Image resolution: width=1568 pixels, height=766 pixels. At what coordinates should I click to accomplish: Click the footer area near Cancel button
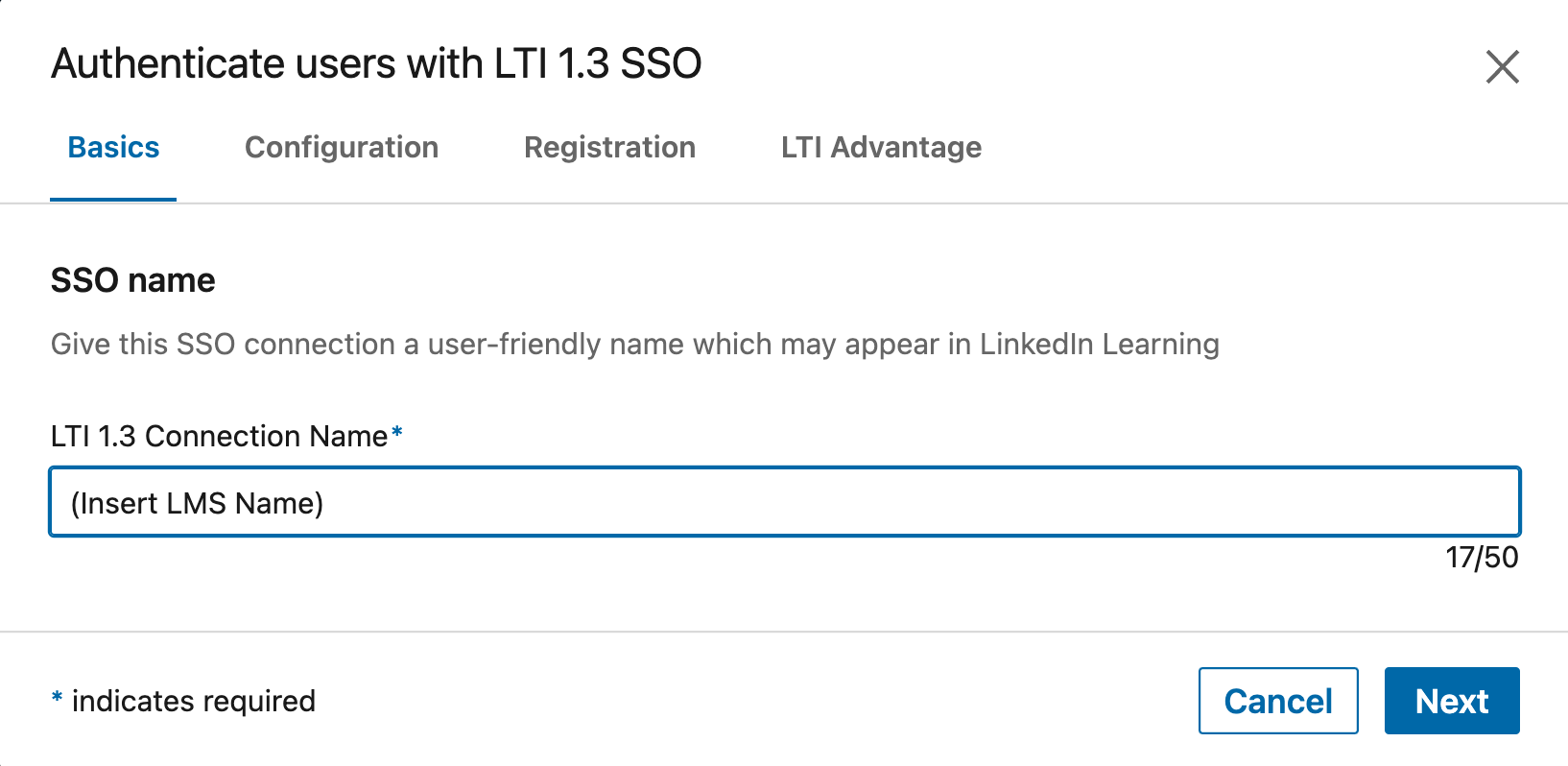coord(1152,701)
